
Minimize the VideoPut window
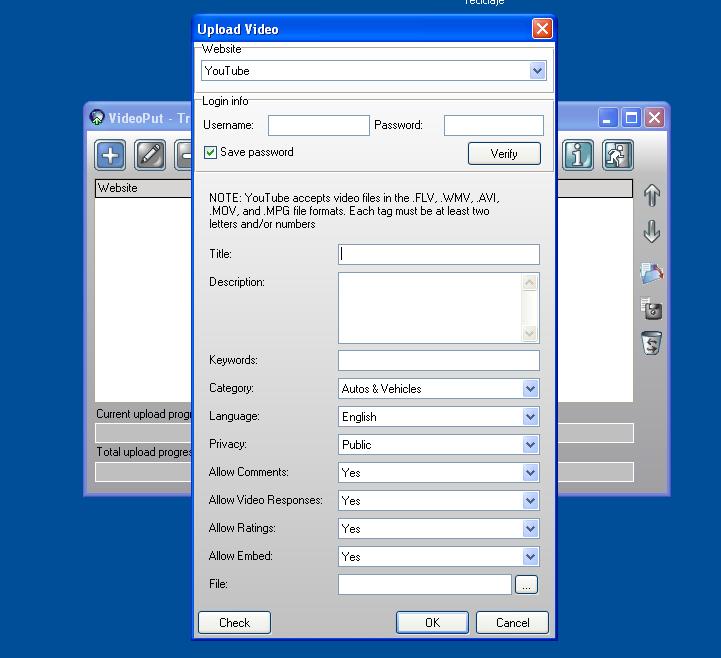pyautogui.click(x=608, y=118)
